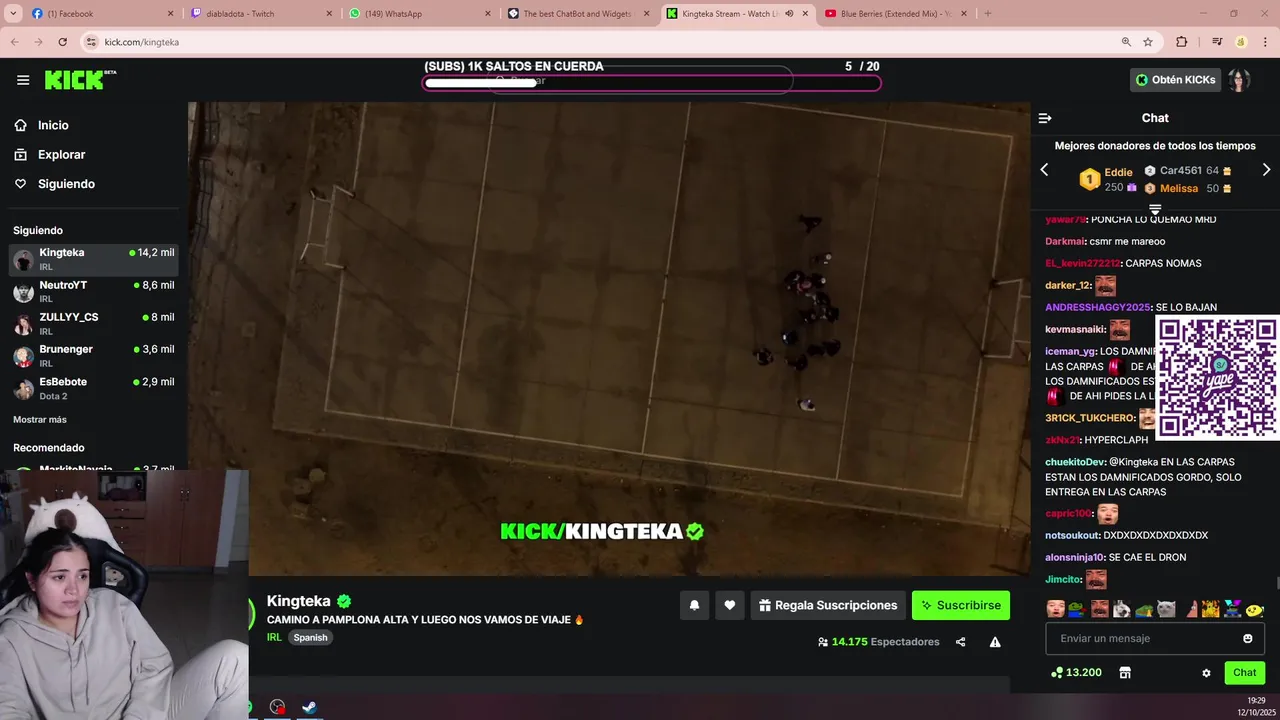
Task: Select the fire emote in quick emotes
Action: [x=1210, y=608]
